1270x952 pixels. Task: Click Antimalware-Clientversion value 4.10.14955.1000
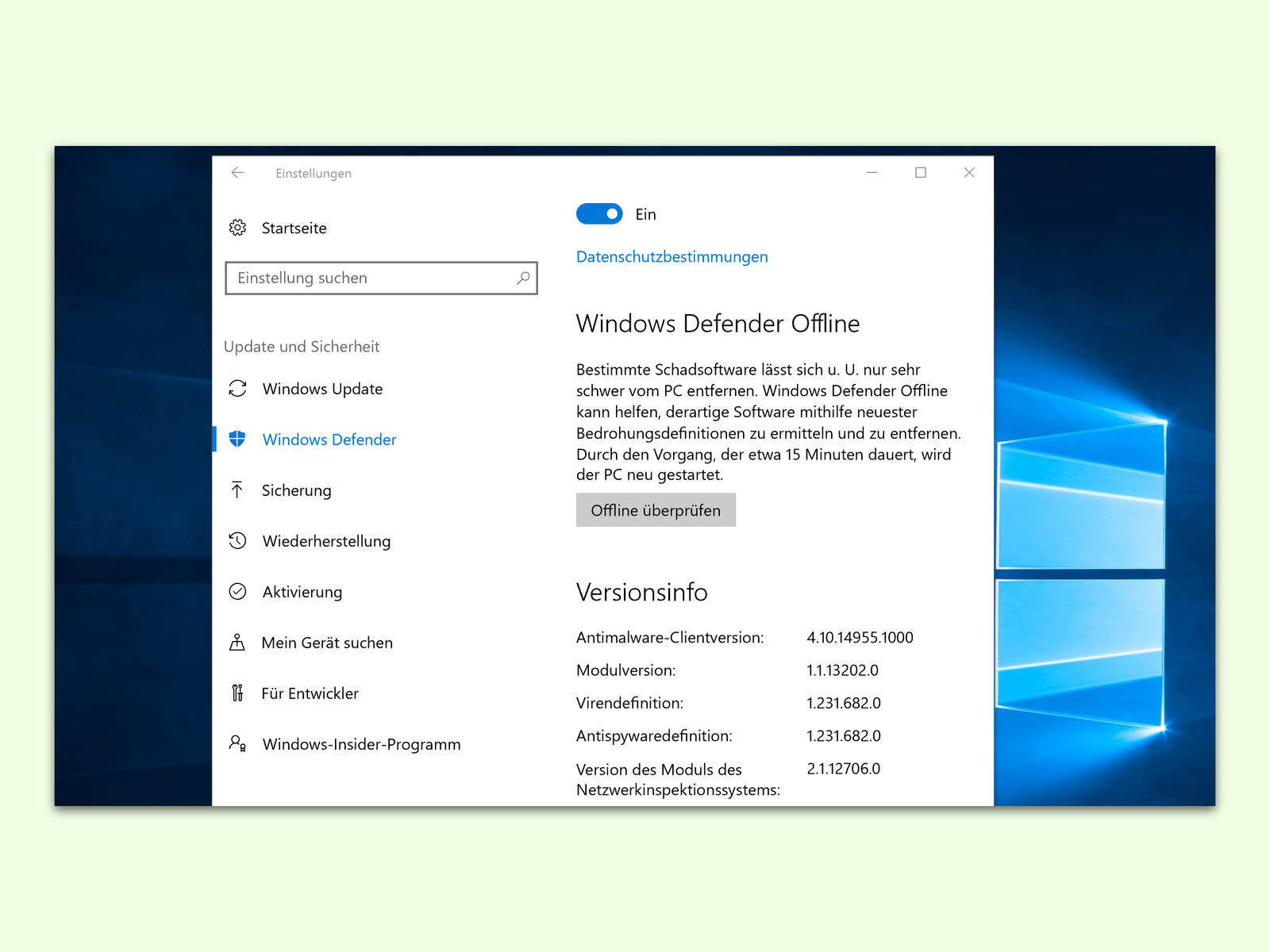pos(860,638)
